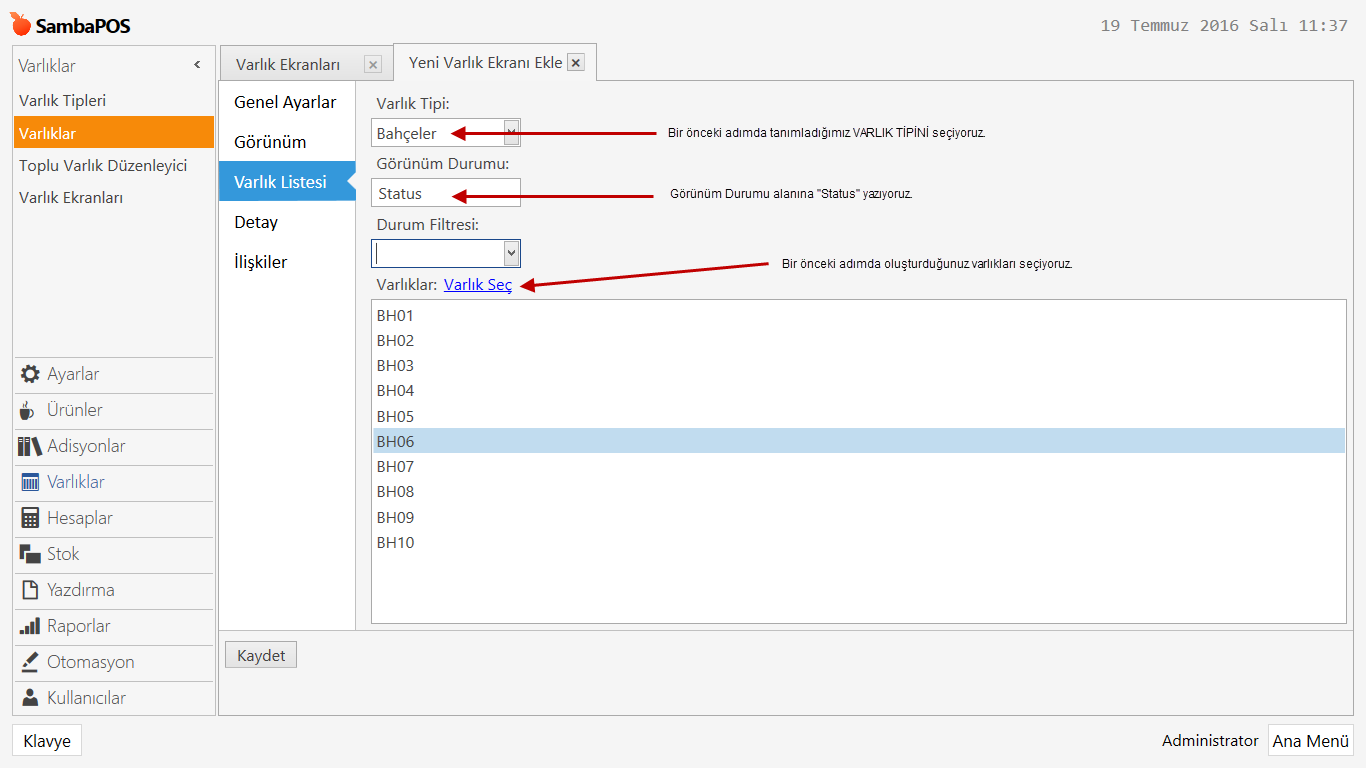1366x768 pixels.
Task: Select Varlık Tipleri in the sidebar
Action: click(114, 101)
